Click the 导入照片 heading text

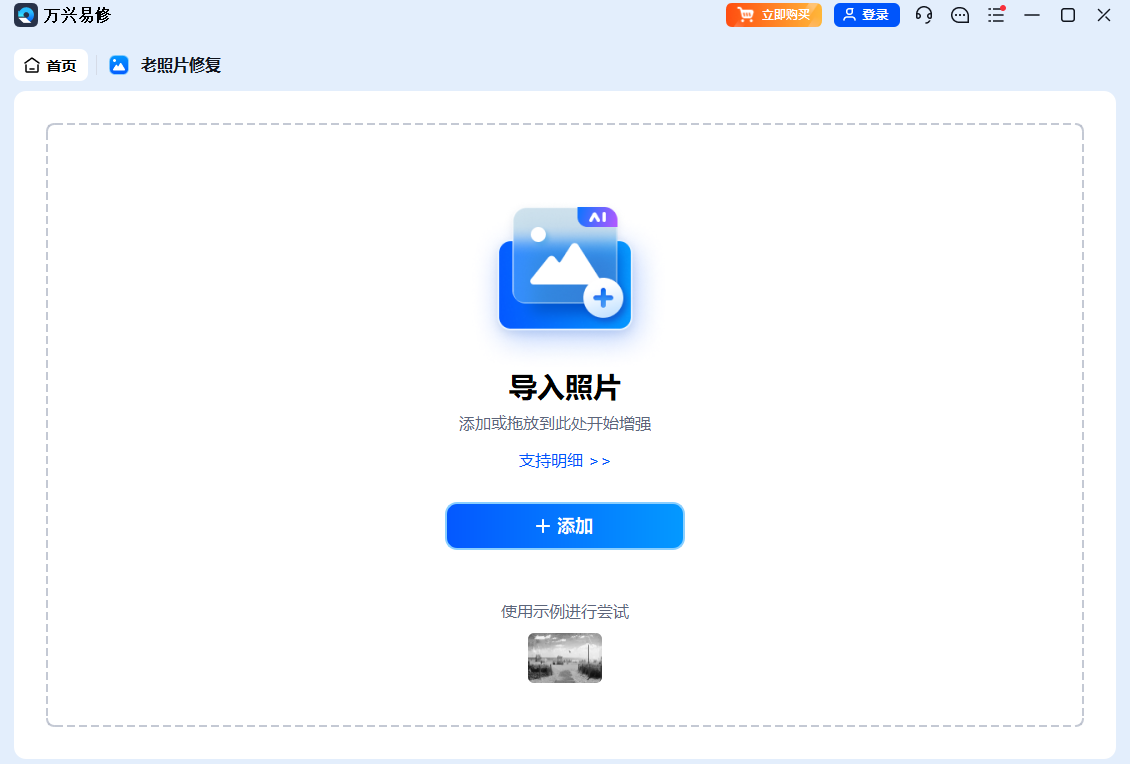[564, 388]
